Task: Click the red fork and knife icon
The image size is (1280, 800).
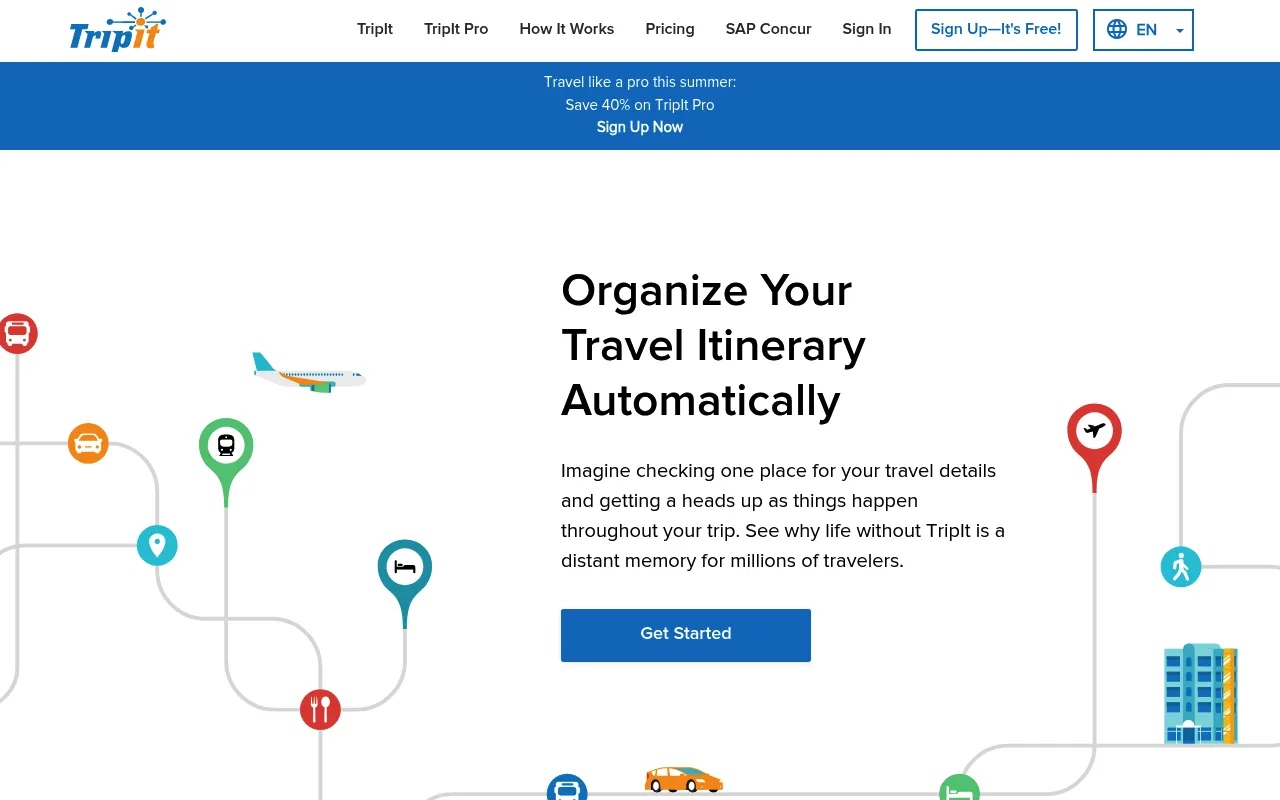Action: (x=320, y=709)
